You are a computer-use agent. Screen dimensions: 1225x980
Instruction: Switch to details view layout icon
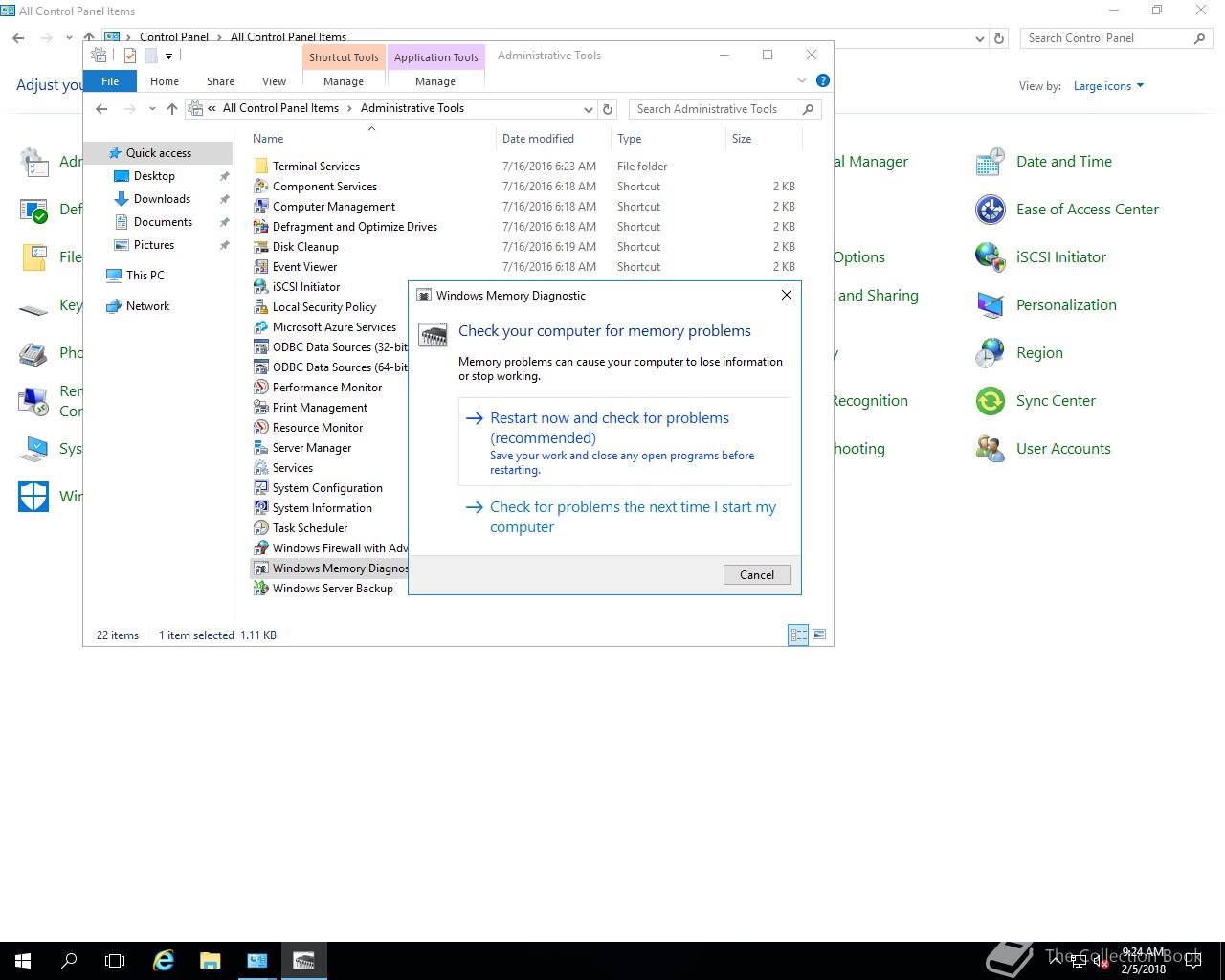click(798, 635)
